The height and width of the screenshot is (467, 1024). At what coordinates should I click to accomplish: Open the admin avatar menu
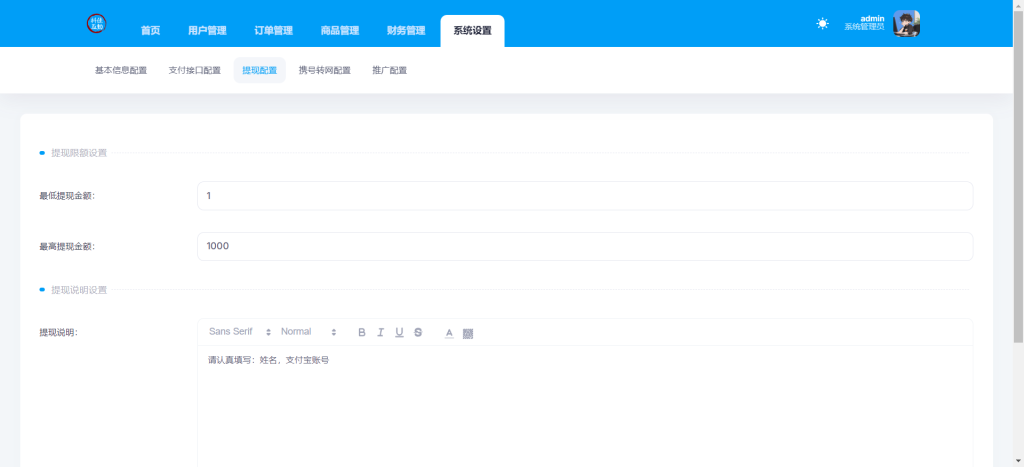pos(906,24)
